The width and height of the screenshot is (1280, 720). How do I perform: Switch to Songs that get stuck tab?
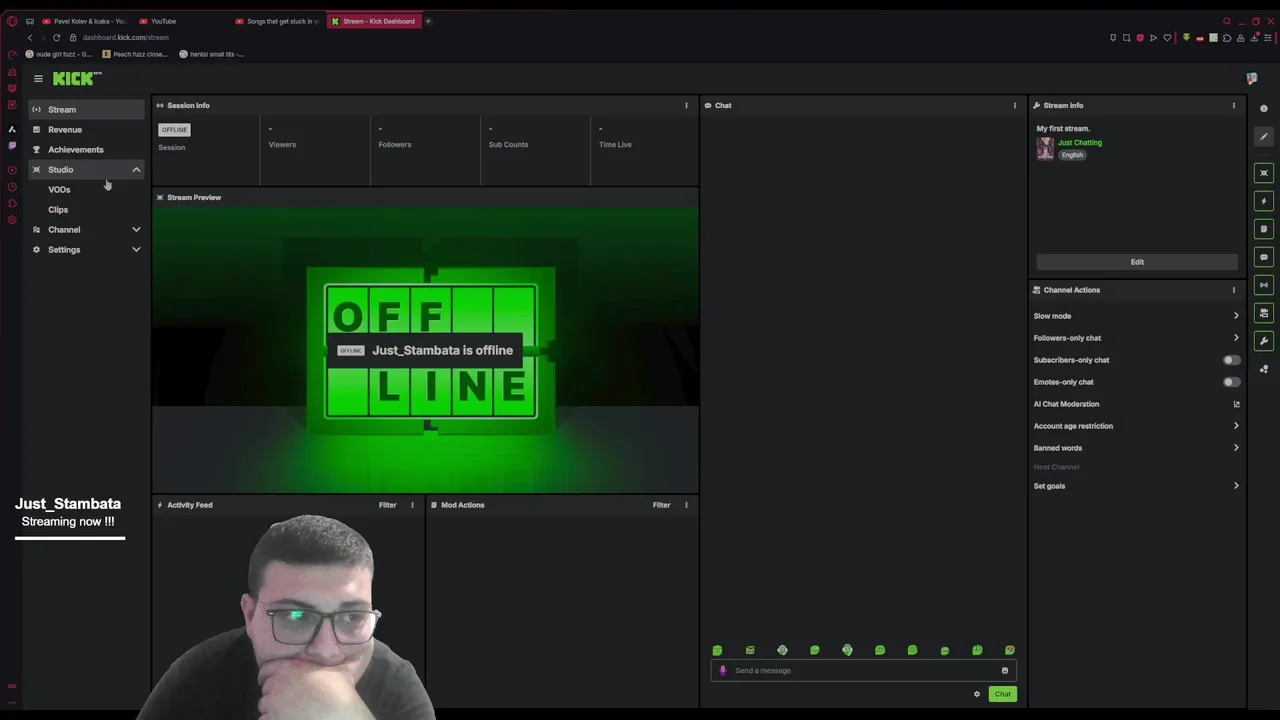[277, 21]
